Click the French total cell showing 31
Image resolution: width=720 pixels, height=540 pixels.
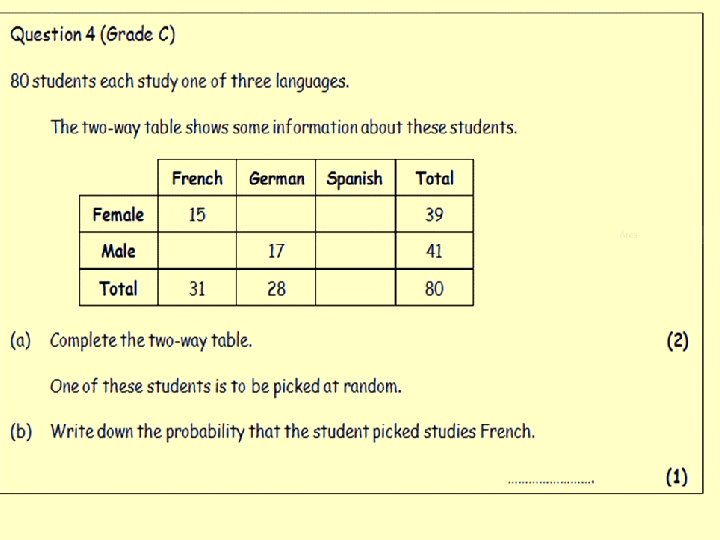click(197, 288)
